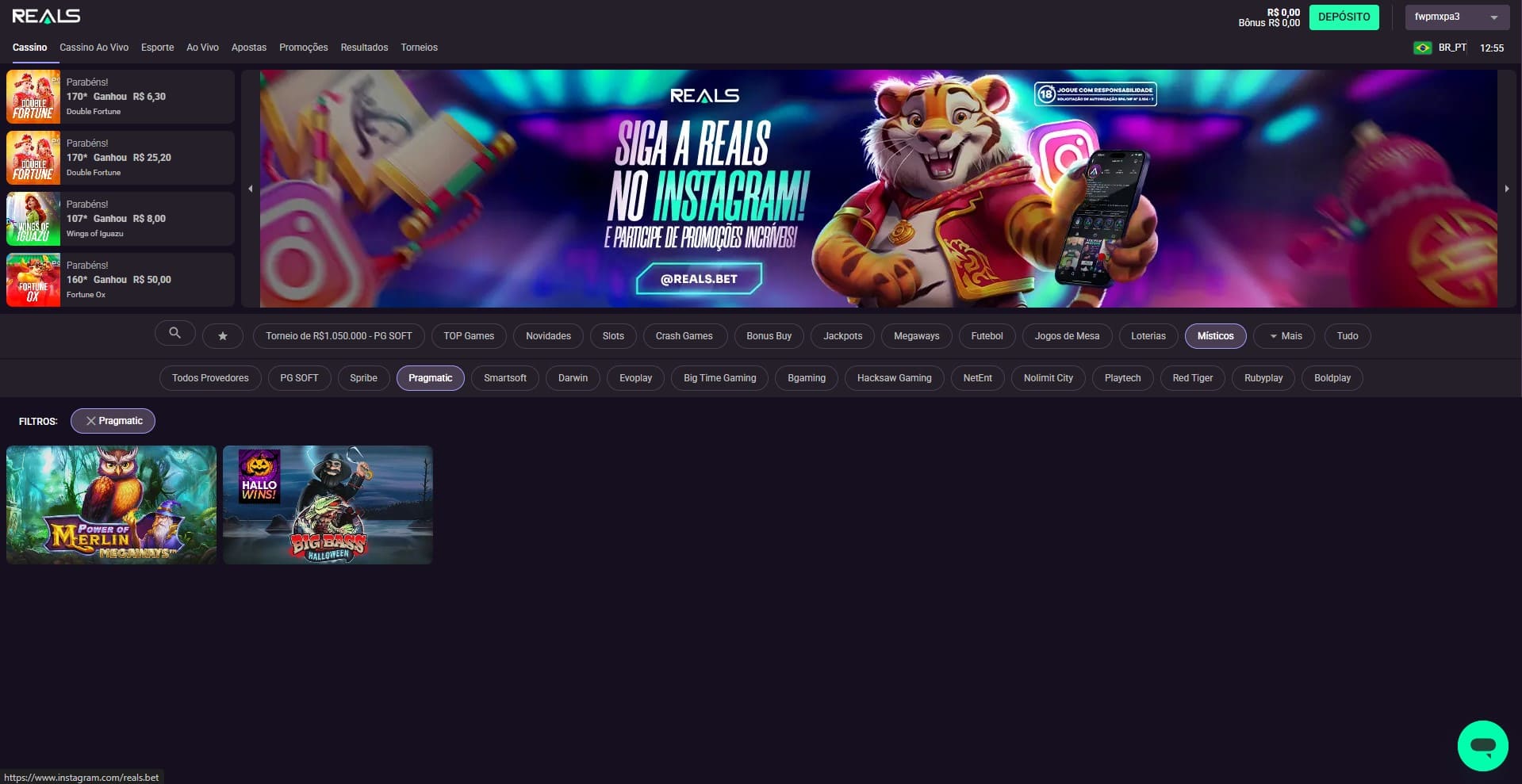The width and height of the screenshot is (1522, 784).
Task: Open the game search magnifier icon
Action: (175, 334)
